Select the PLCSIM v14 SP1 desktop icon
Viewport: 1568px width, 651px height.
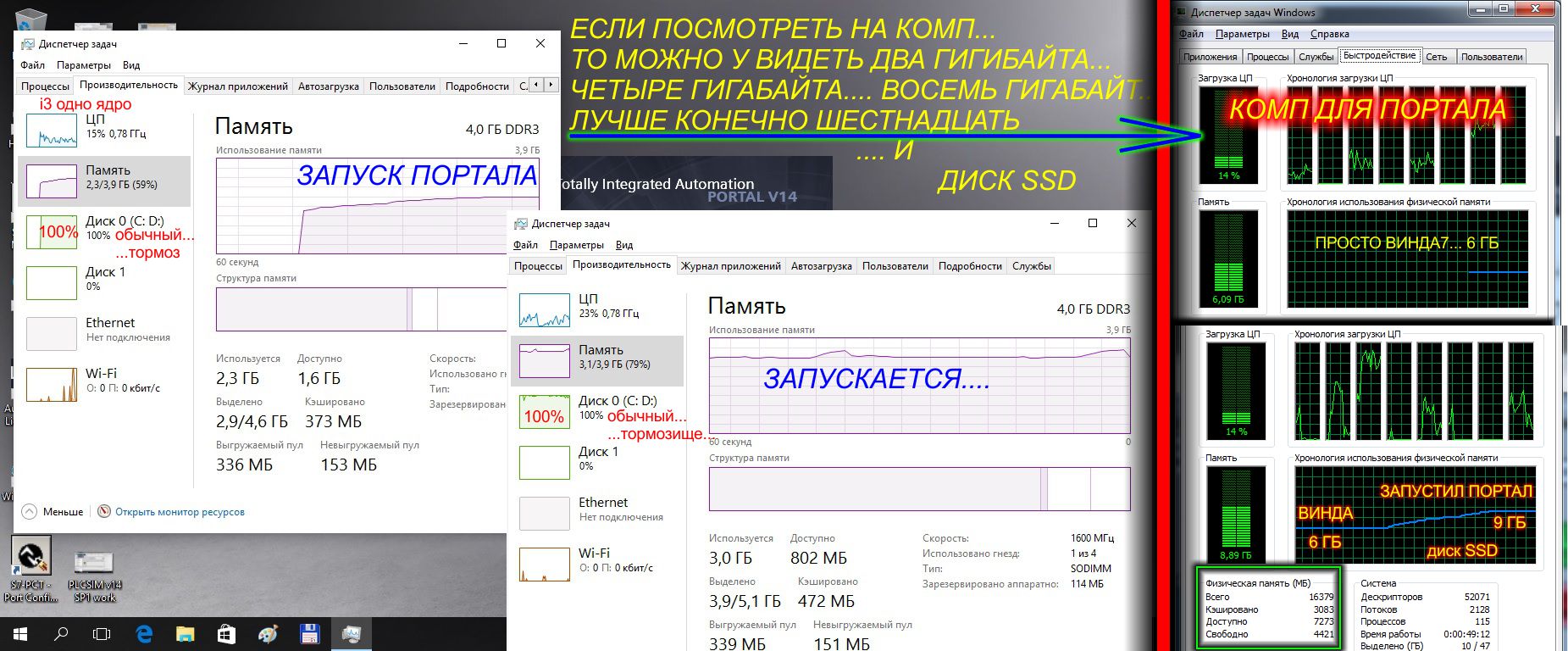click(x=94, y=576)
